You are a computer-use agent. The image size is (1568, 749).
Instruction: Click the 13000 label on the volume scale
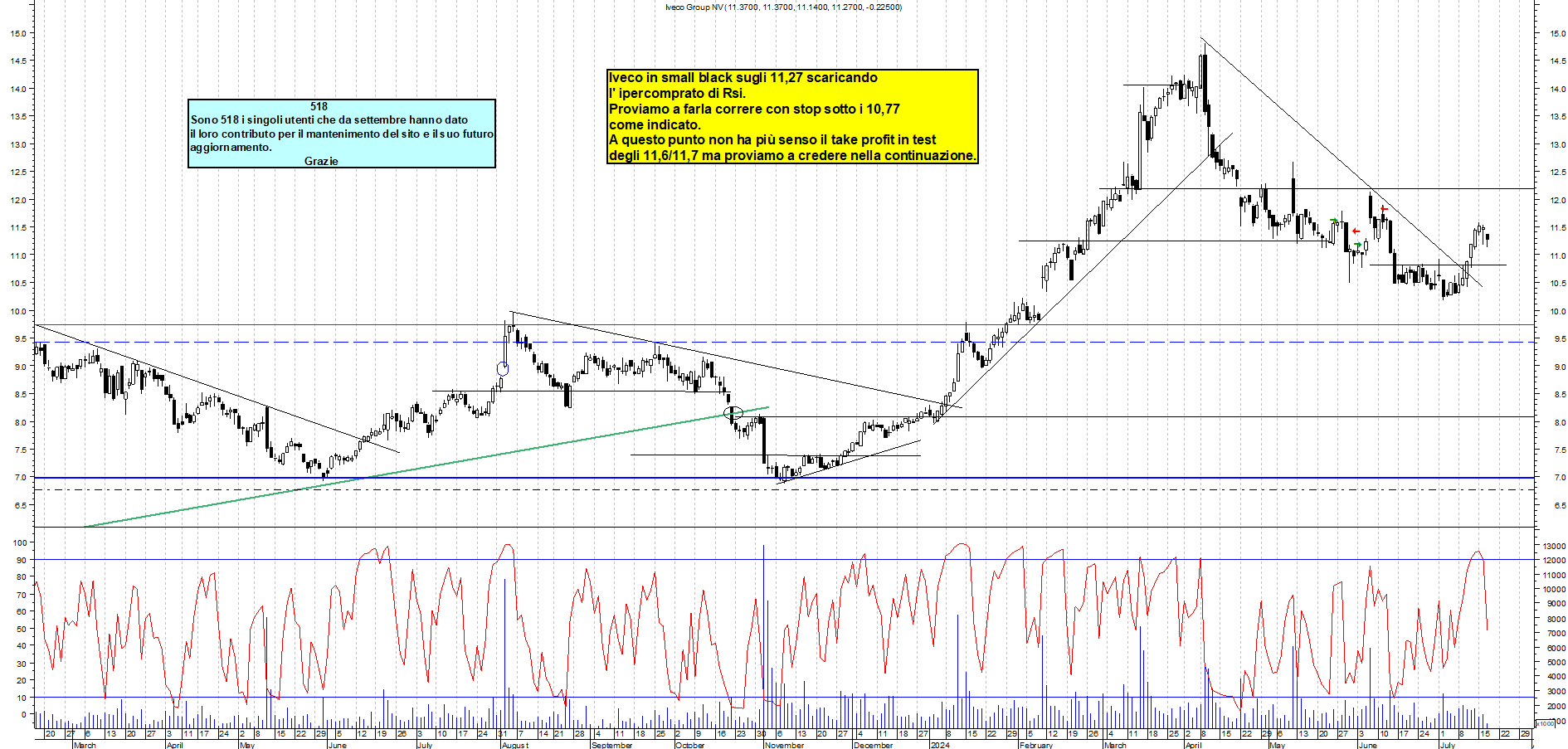[1553, 546]
